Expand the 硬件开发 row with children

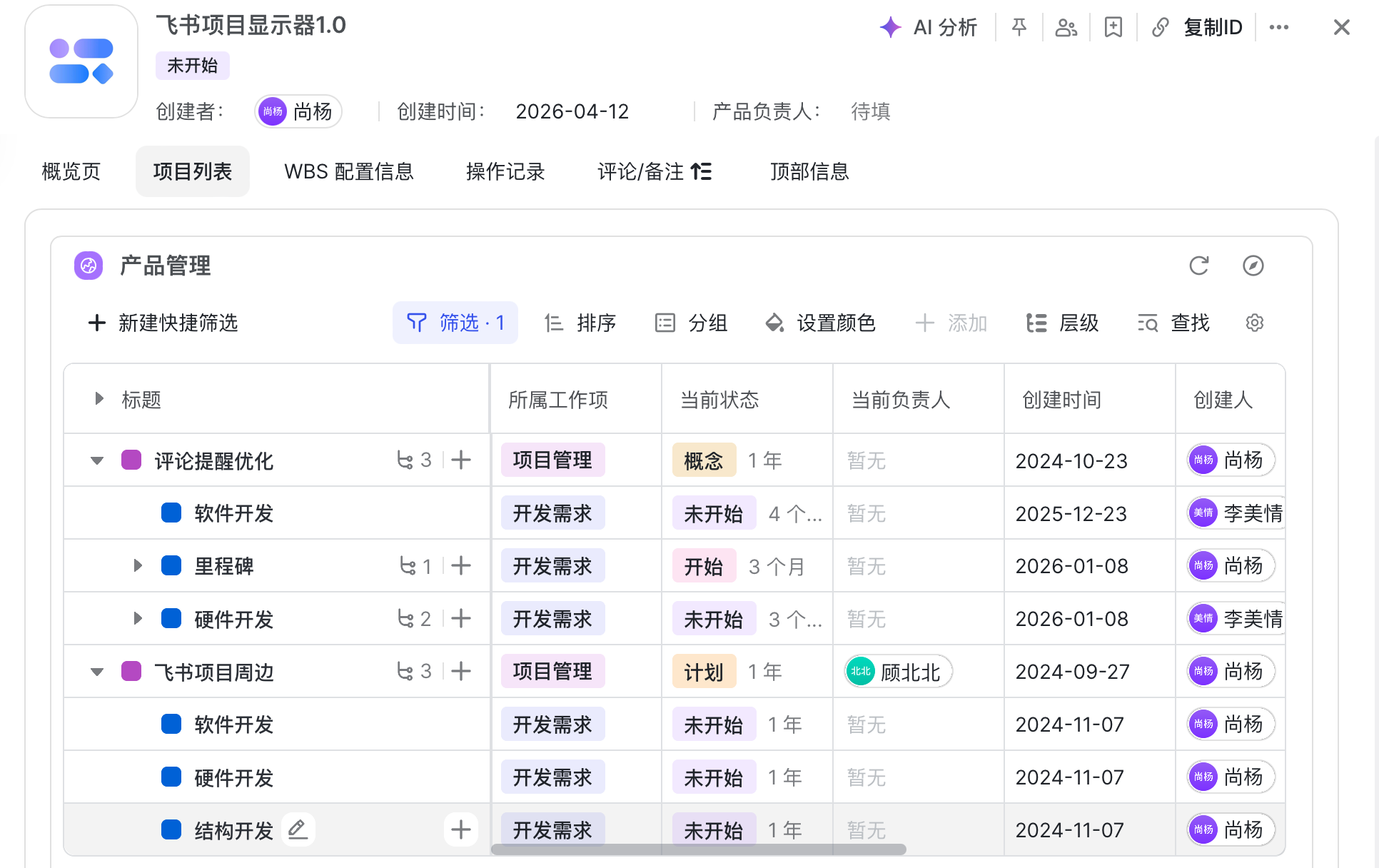tap(138, 618)
